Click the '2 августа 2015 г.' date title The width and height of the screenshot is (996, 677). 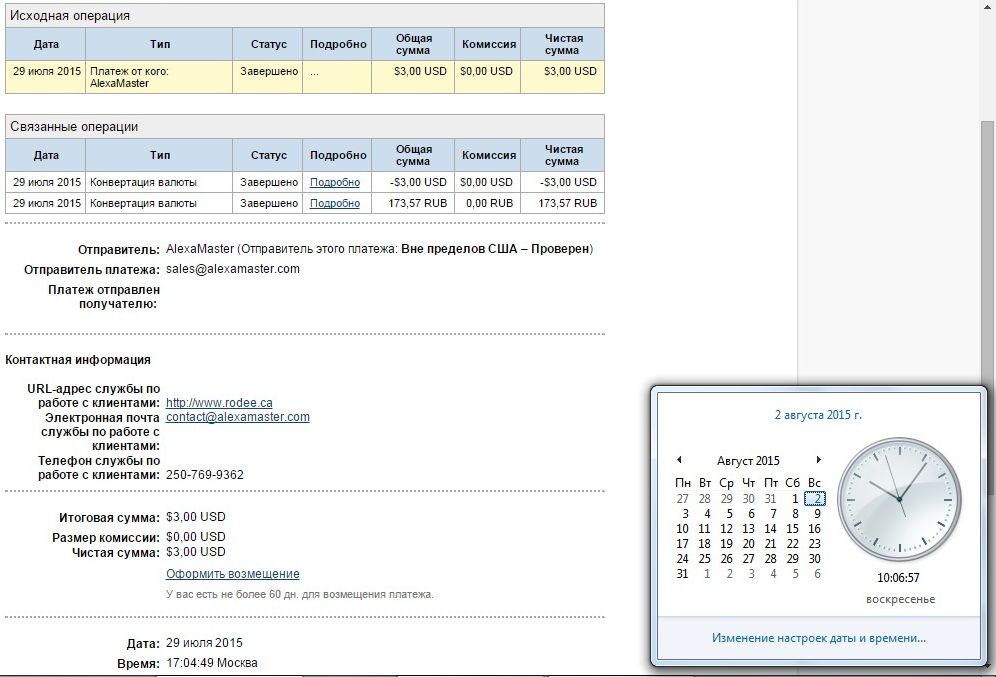818,415
